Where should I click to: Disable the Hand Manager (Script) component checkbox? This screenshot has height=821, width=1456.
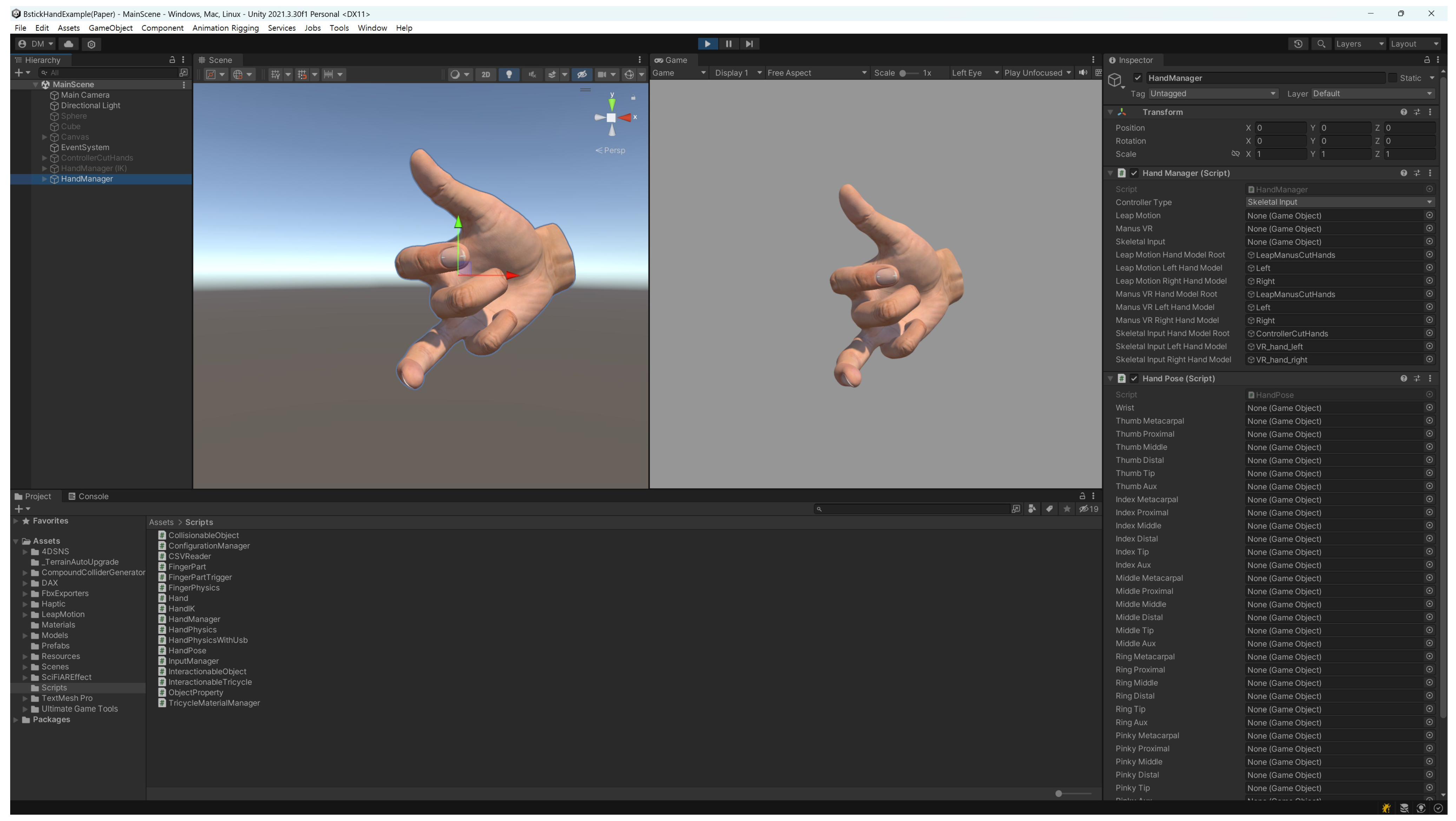click(1134, 173)
